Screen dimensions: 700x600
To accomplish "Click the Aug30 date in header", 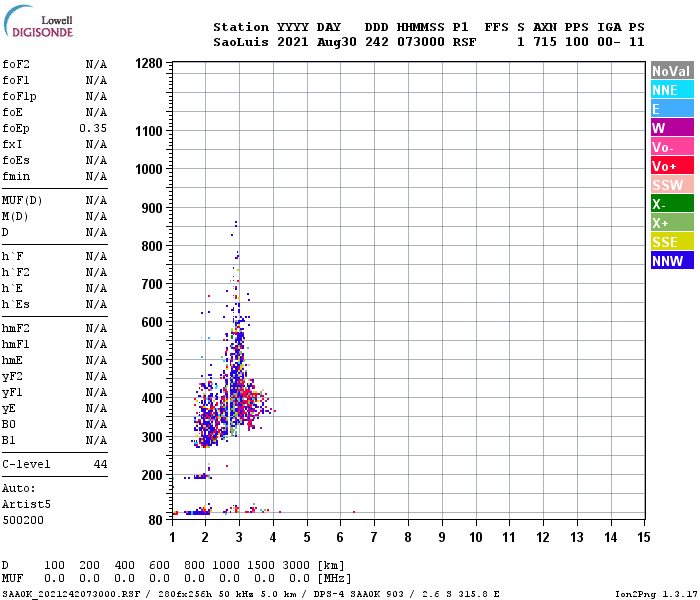I will point(337,42).
